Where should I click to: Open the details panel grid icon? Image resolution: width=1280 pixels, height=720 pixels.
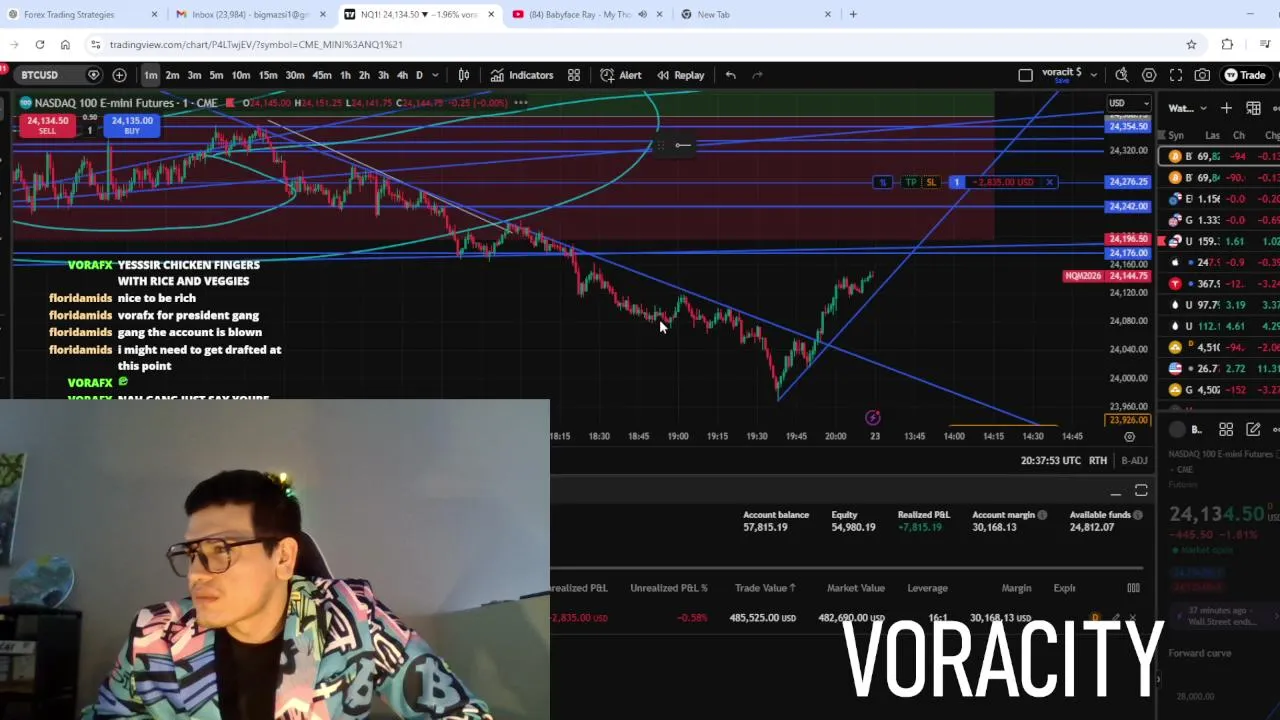click(1226, 430)
